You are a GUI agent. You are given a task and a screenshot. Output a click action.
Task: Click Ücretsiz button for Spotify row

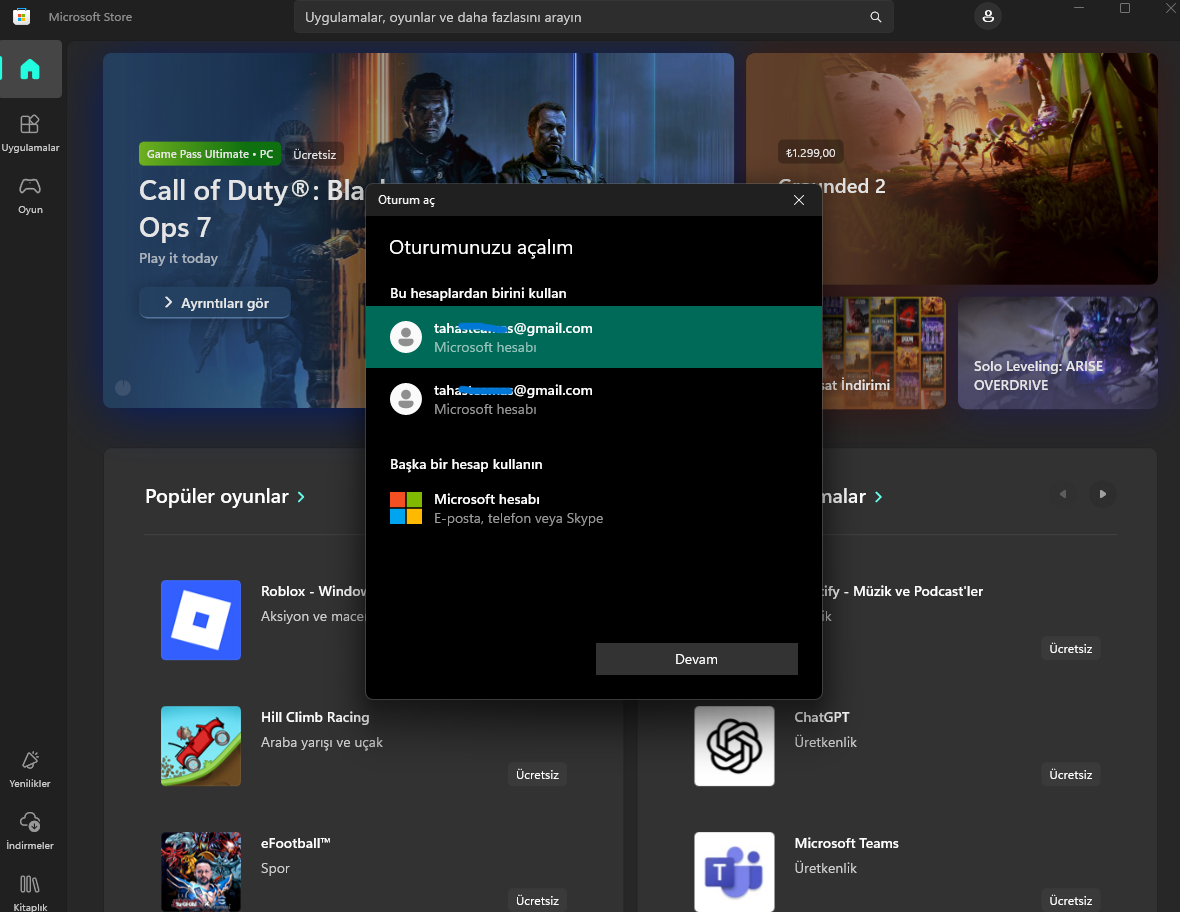(x=1070, y=649)
